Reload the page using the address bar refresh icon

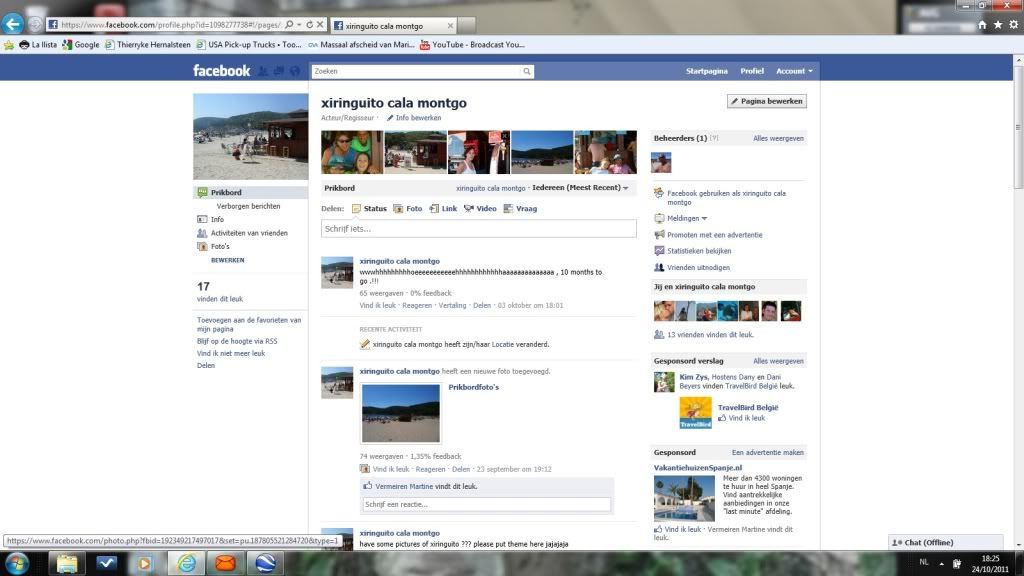[x=310, y=25]
